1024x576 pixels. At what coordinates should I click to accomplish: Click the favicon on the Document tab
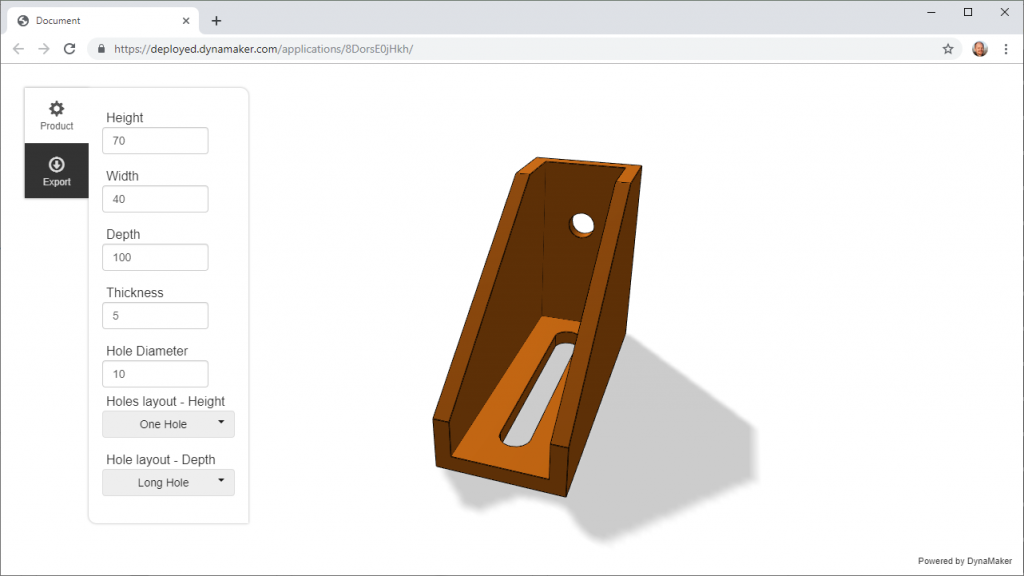(x=22, y=19)
